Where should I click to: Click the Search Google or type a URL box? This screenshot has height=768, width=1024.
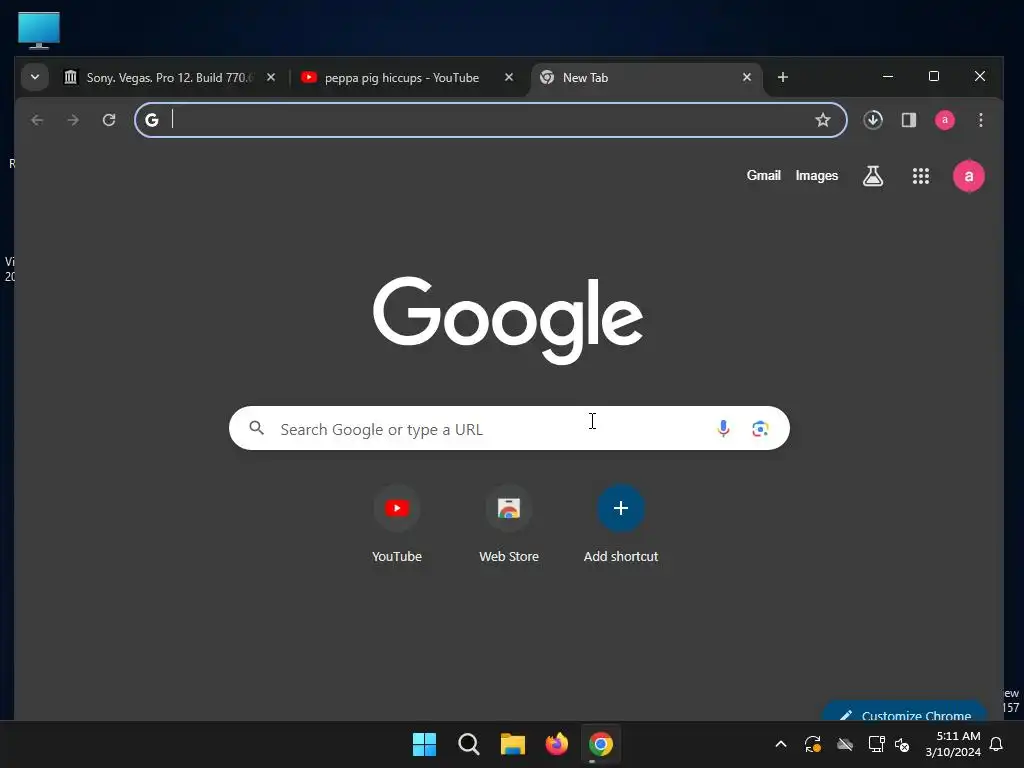coord(509,428)
